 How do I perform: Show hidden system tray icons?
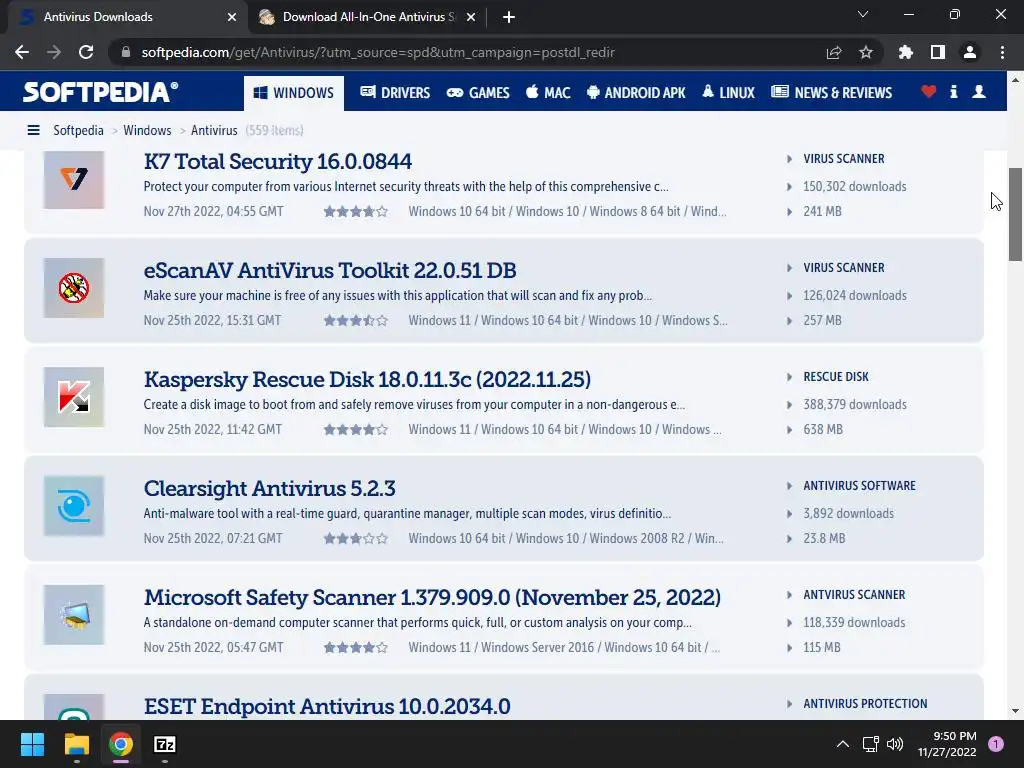point(843,744)
